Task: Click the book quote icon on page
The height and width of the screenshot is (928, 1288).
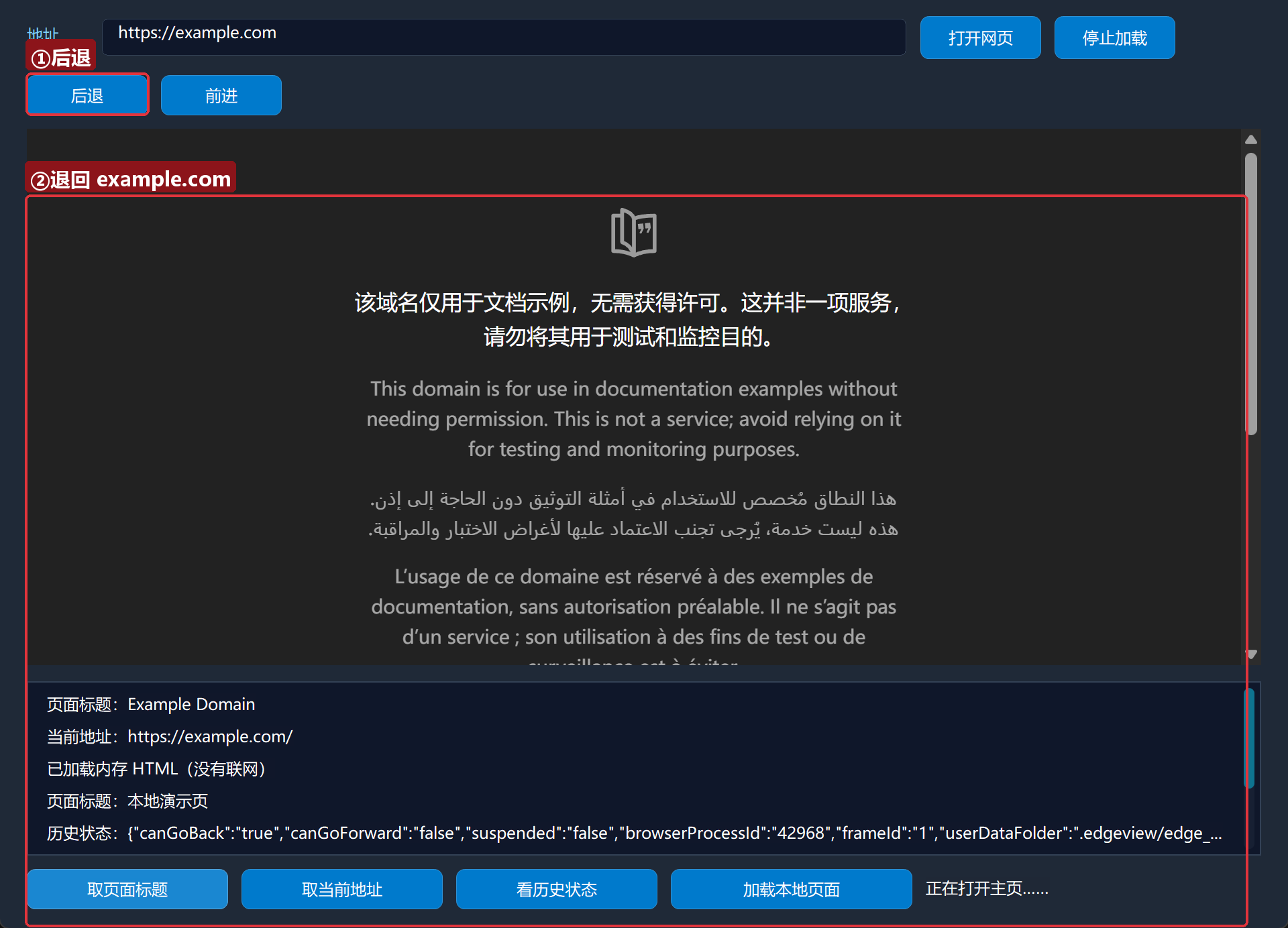Action: pos(634,233)
